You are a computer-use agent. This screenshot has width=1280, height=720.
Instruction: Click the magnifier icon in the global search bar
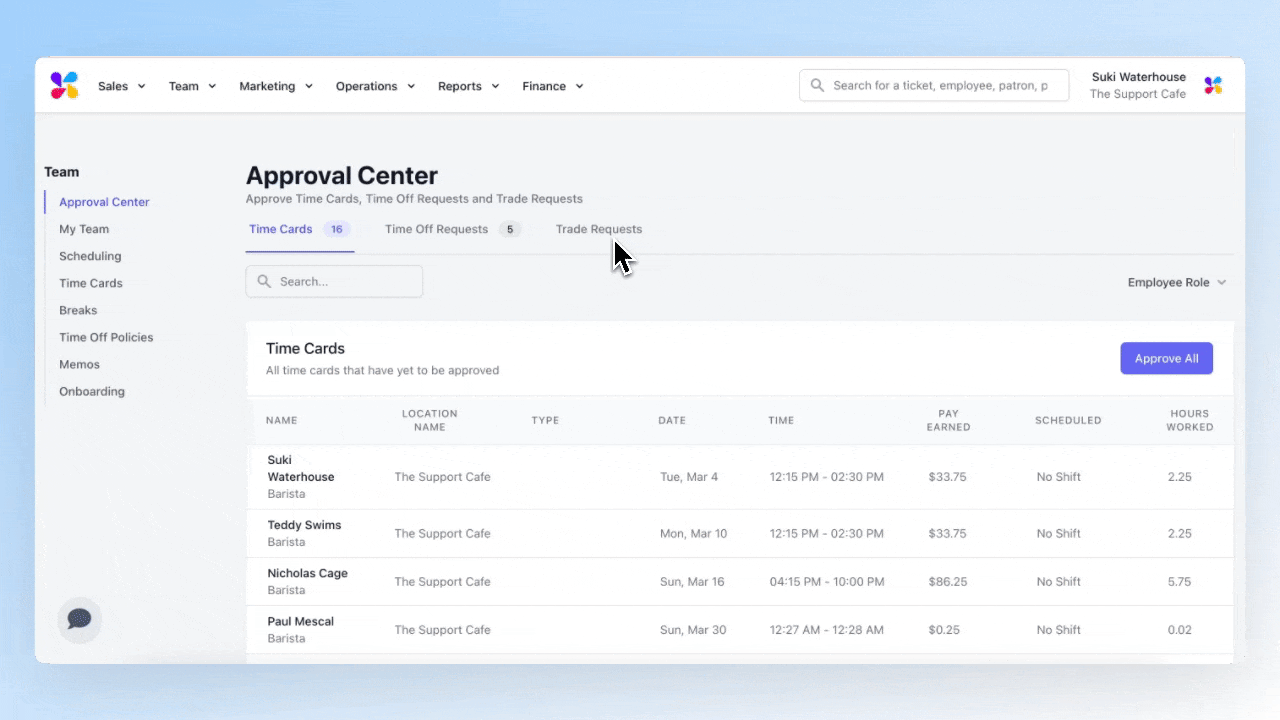(x=817, y=86)
